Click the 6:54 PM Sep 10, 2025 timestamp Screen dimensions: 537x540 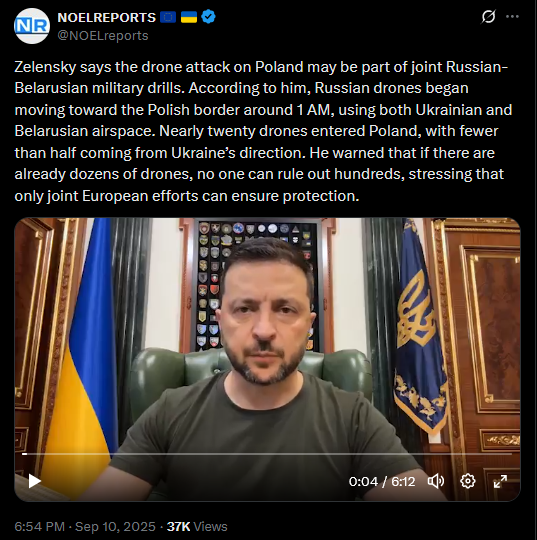85,527
